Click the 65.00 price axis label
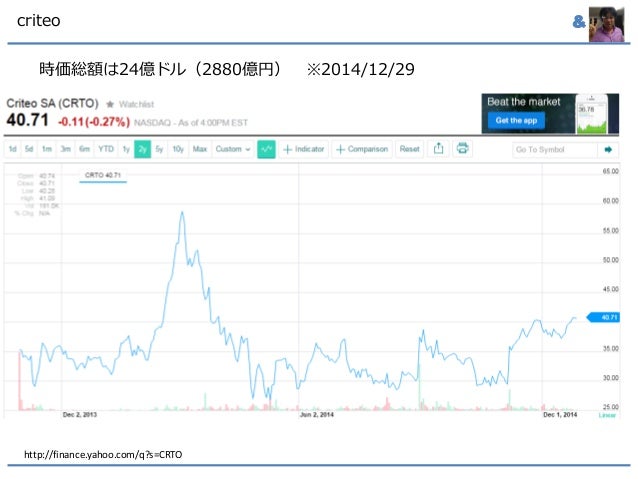Image resolution: width=638 pixels, height=479 pixels. [x=610, y=171]
